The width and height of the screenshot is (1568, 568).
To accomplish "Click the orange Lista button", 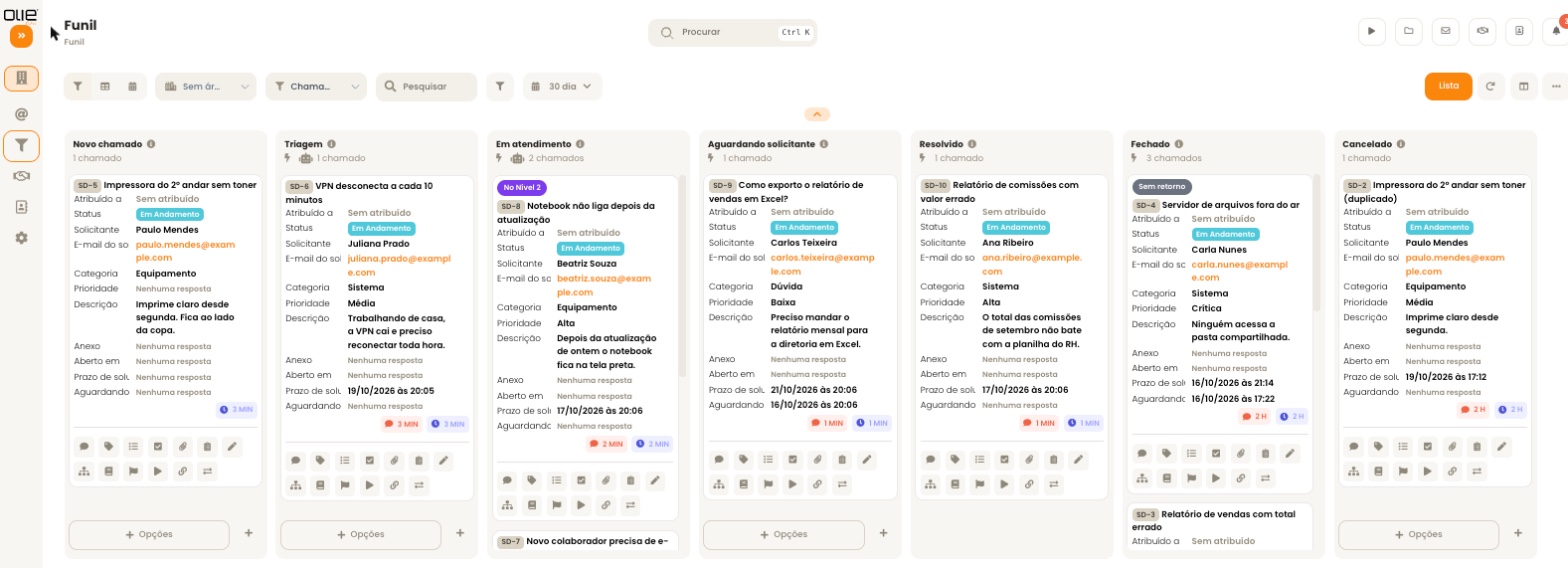I will [x=1448, y=86].
